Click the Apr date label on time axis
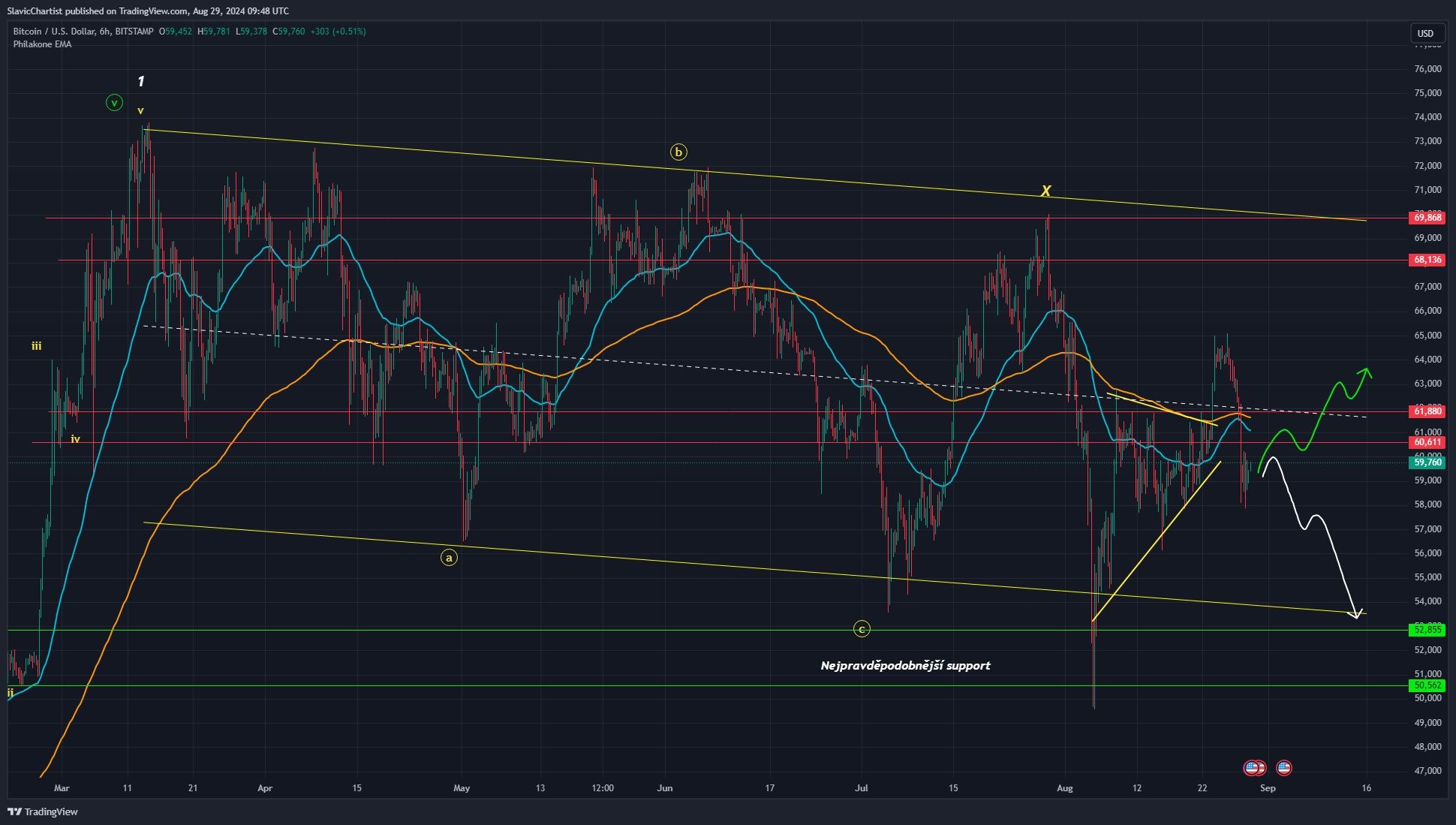Screen dimensions: 1456x825 point(264,788)
